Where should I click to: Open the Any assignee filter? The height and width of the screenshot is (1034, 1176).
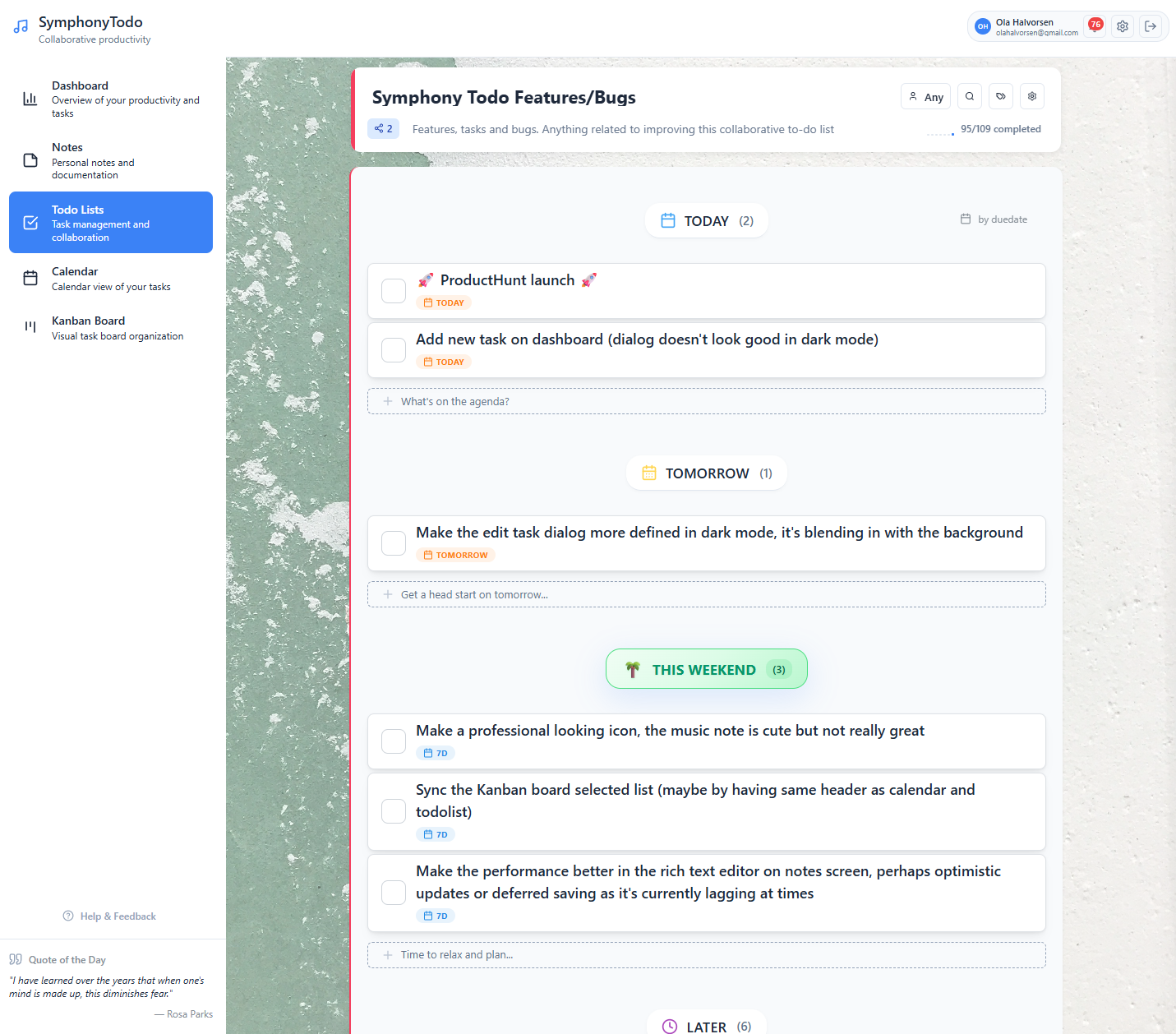925,96
